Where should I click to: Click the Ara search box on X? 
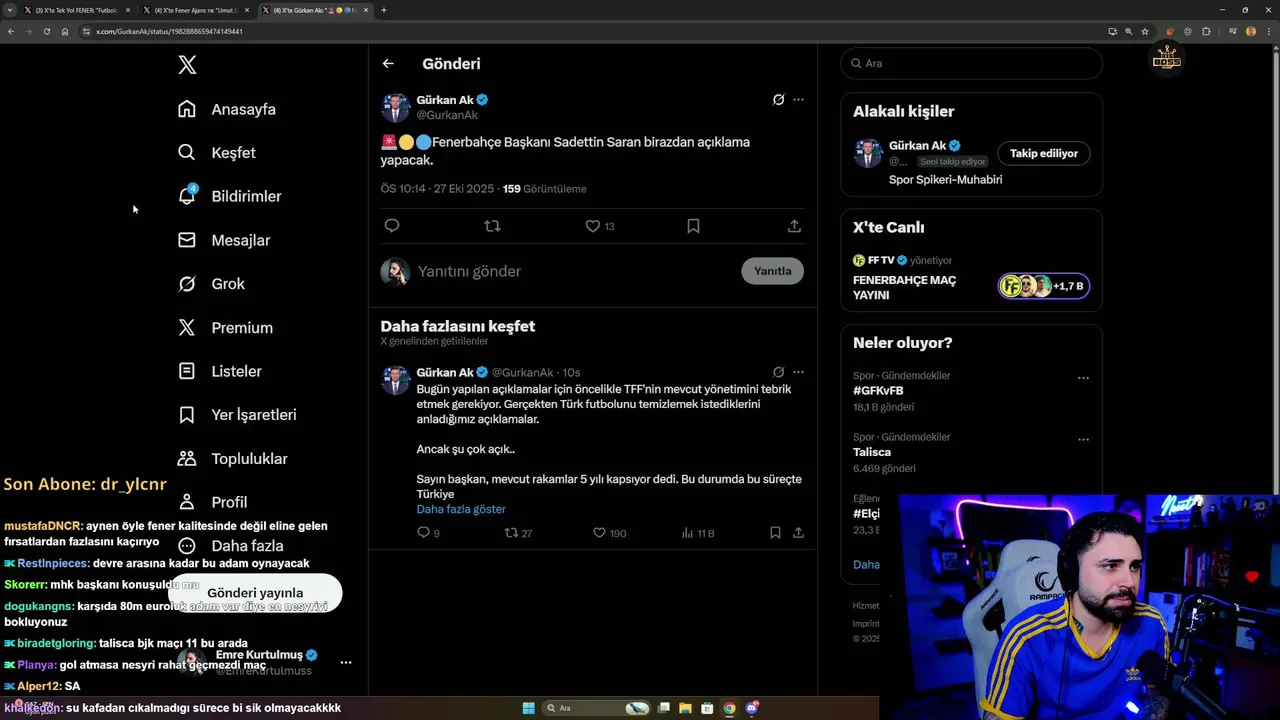(x=971, y=63)
